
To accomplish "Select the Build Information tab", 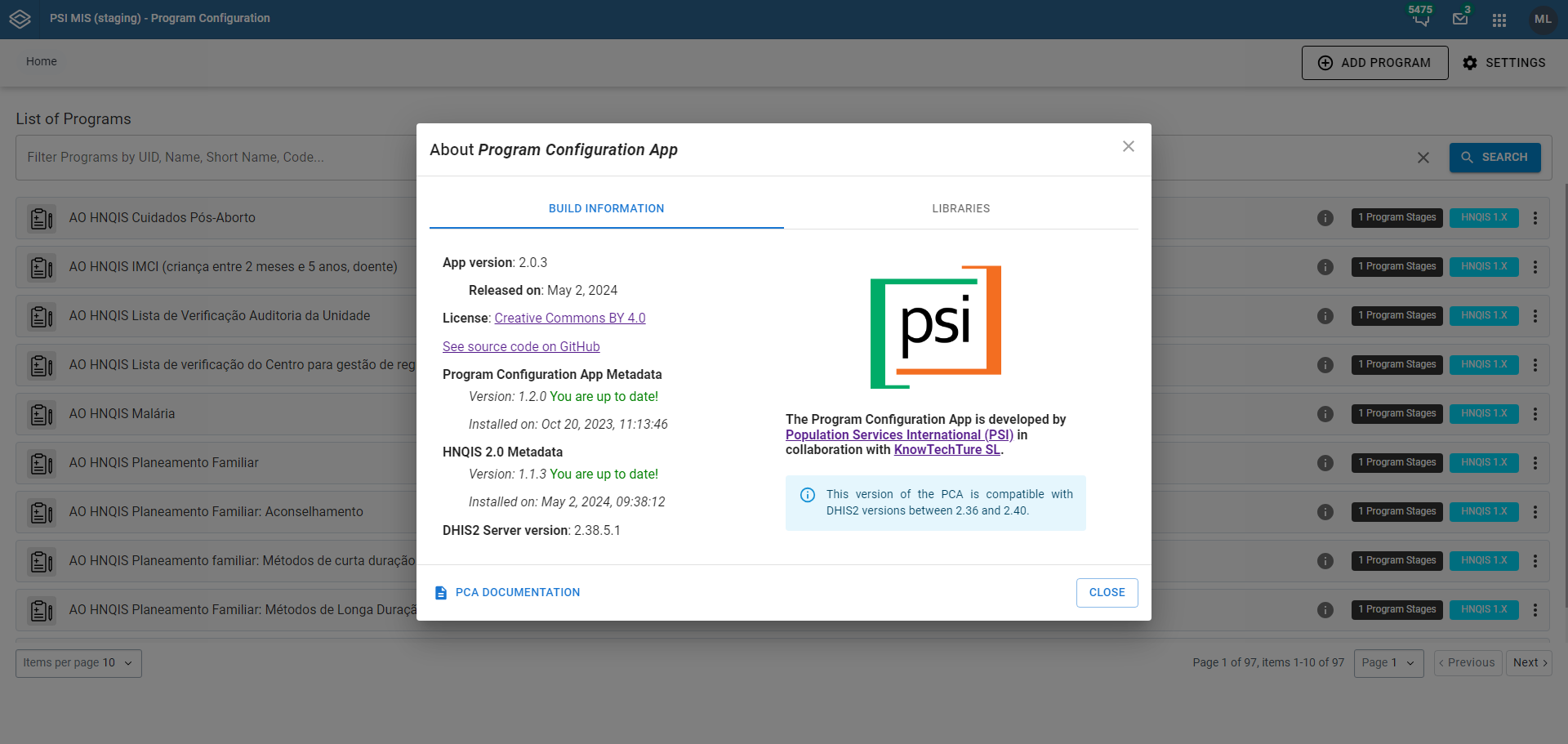I will click(606, 208).
